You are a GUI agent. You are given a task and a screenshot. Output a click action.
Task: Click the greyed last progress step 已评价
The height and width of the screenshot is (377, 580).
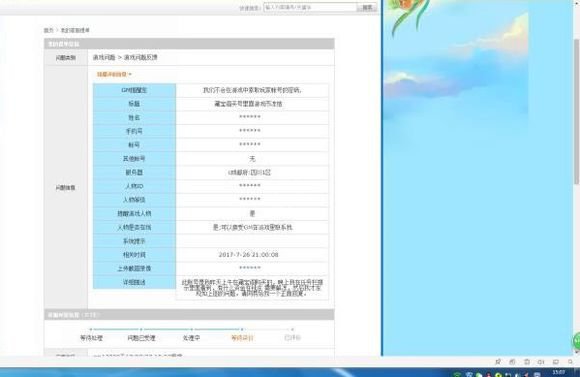click(x=292, y=338)
